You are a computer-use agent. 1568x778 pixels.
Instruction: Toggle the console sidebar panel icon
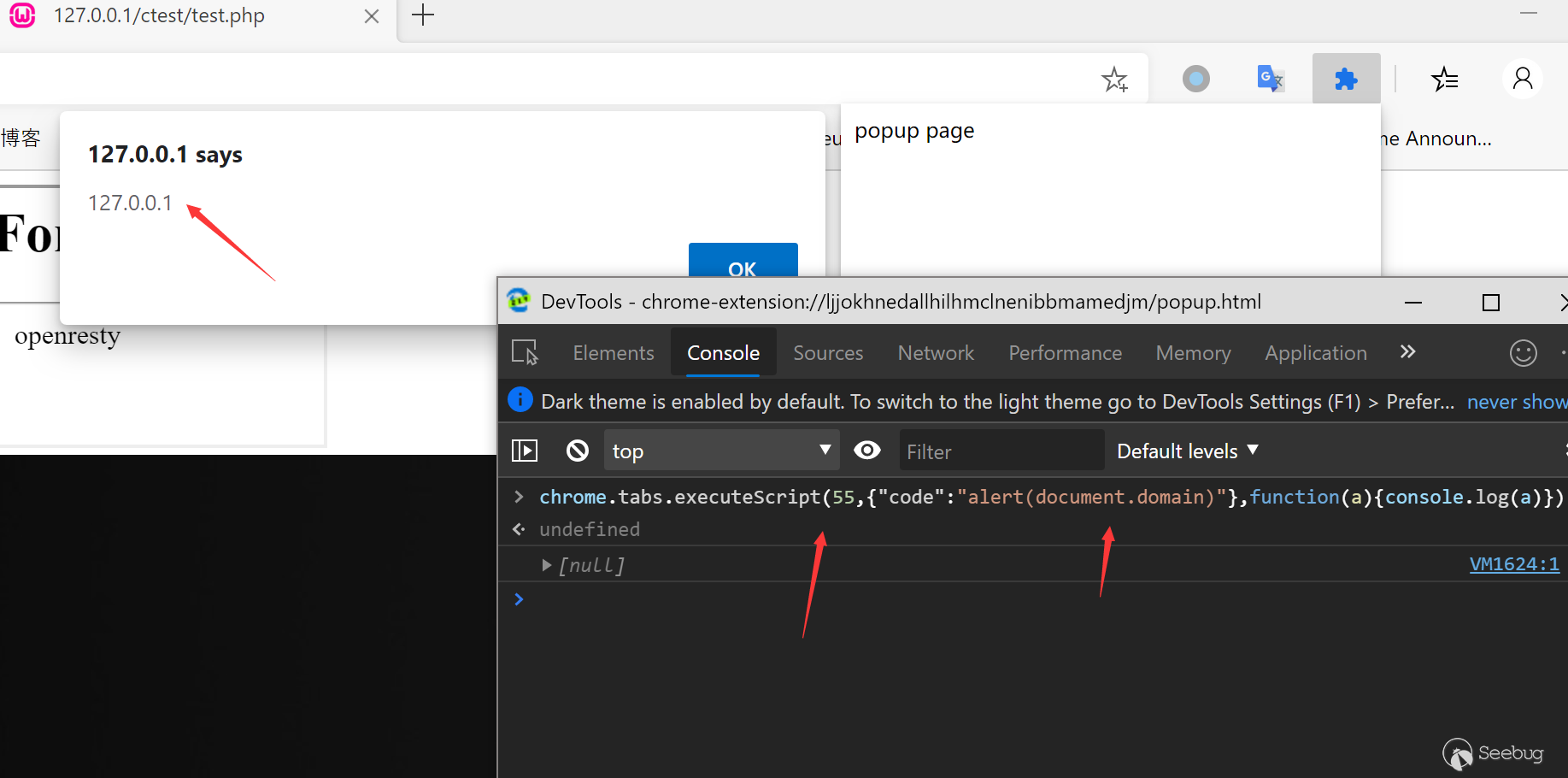click(525, 451)
